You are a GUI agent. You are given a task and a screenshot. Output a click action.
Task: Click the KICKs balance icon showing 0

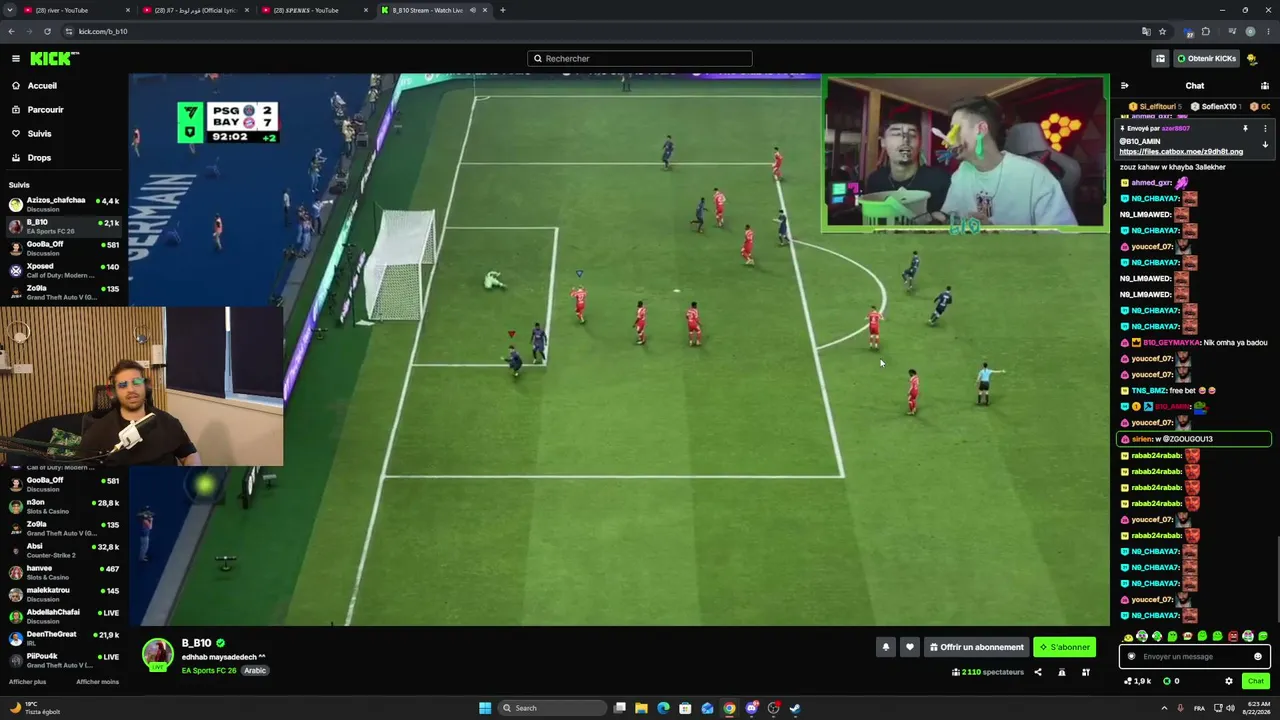(1171, 681)
